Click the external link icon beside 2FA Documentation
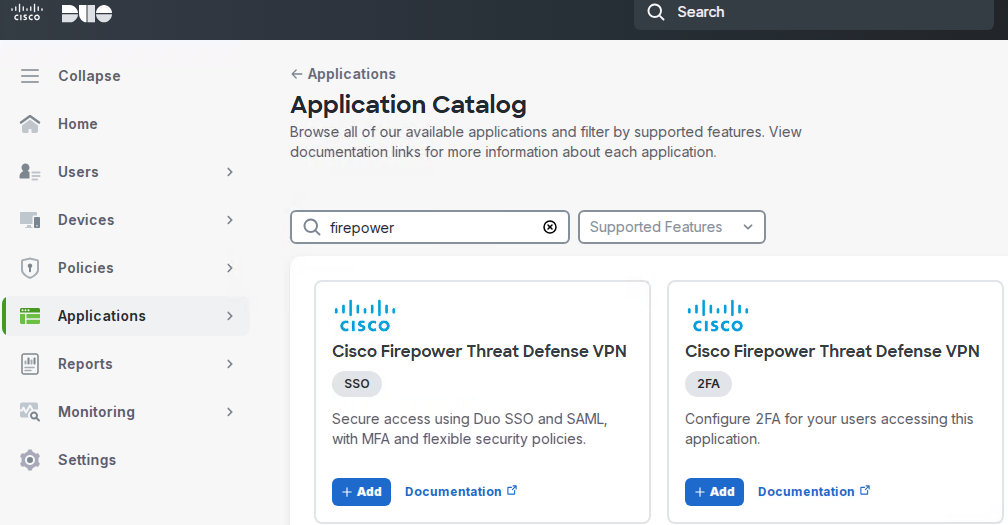 865,490
